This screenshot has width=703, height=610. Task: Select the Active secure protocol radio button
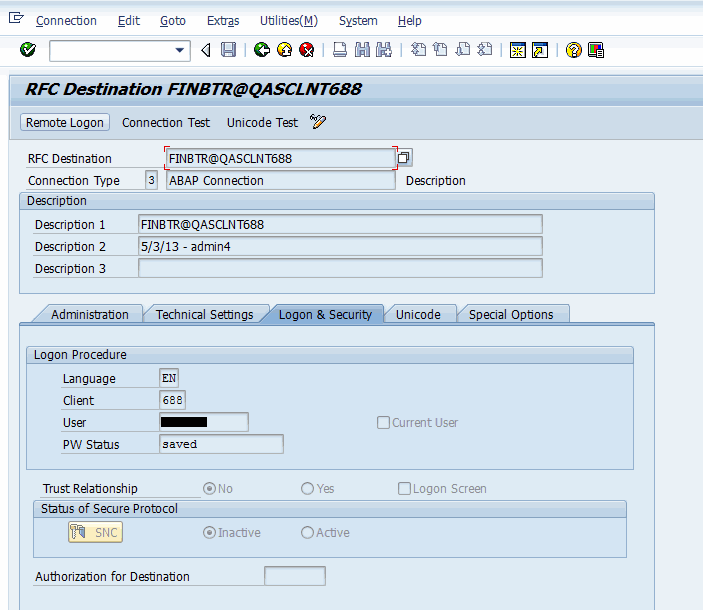pyautogui.click(x=307, y=532)
